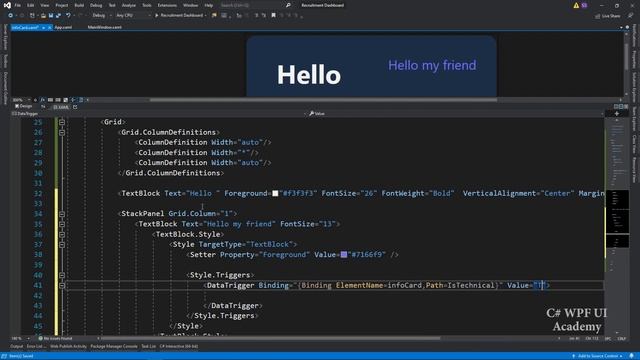
Task: Switch to the App.xaml tab
Action: click(63, 27)
